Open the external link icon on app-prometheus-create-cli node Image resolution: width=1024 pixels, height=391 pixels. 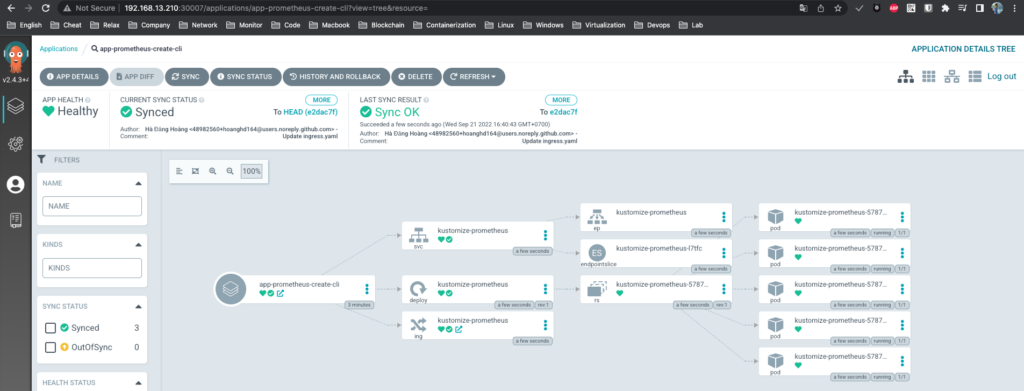point(280,294)
